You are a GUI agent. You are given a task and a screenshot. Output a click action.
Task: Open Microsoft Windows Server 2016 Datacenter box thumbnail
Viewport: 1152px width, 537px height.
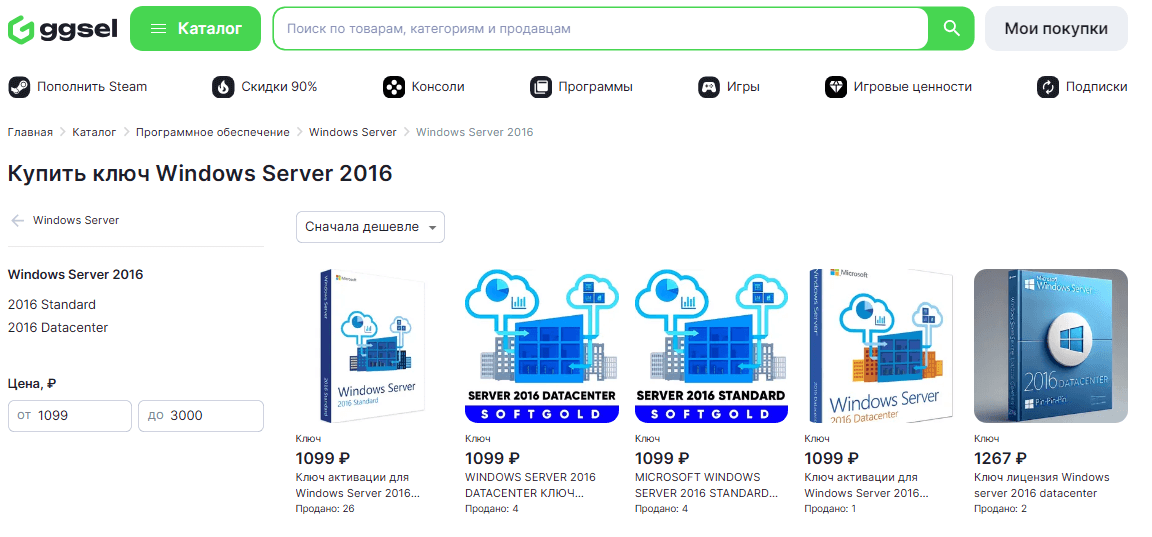click(881, 346)
